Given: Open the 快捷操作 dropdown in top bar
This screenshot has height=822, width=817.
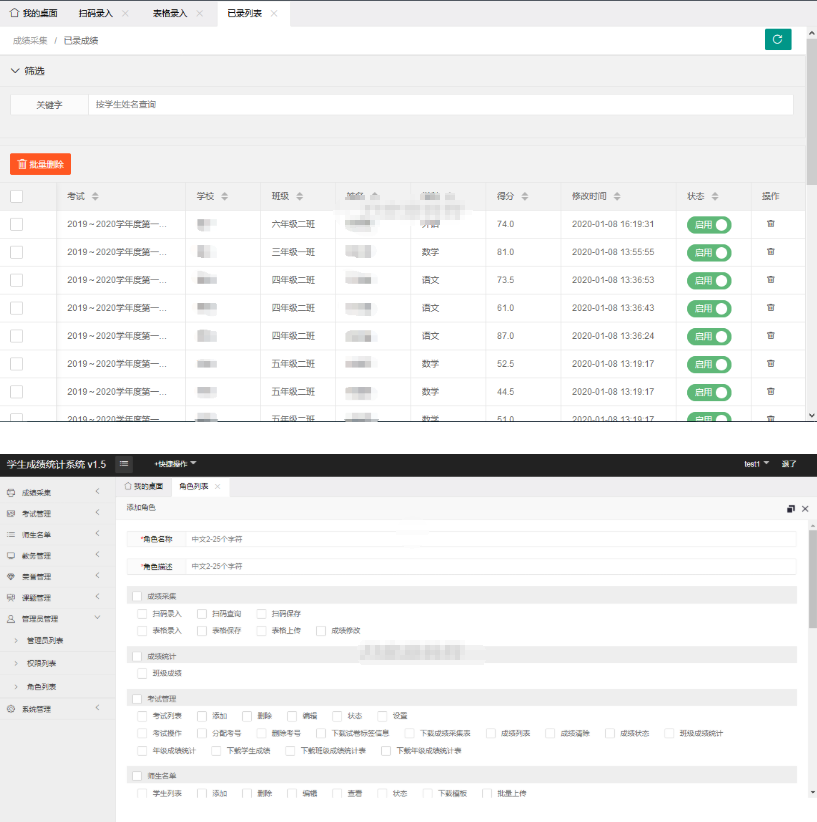Looking at the screenshot, I should click(x=175, y=464).
